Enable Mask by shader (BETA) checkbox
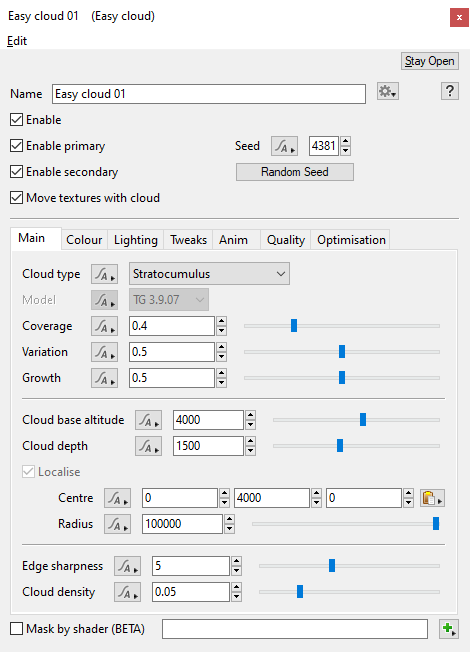 pyautogui.click(x=16, y=629)
